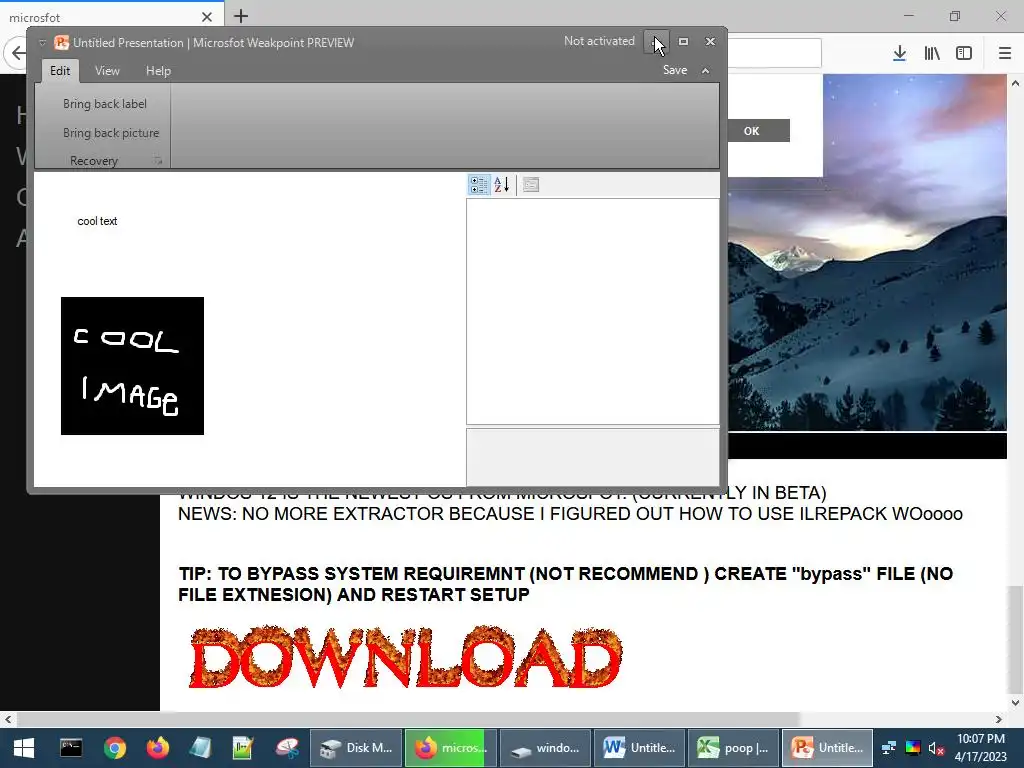Click the mountain landscape image in browser
The height and width of the screenshot is (768, 1024).
[x=867, y=252]
